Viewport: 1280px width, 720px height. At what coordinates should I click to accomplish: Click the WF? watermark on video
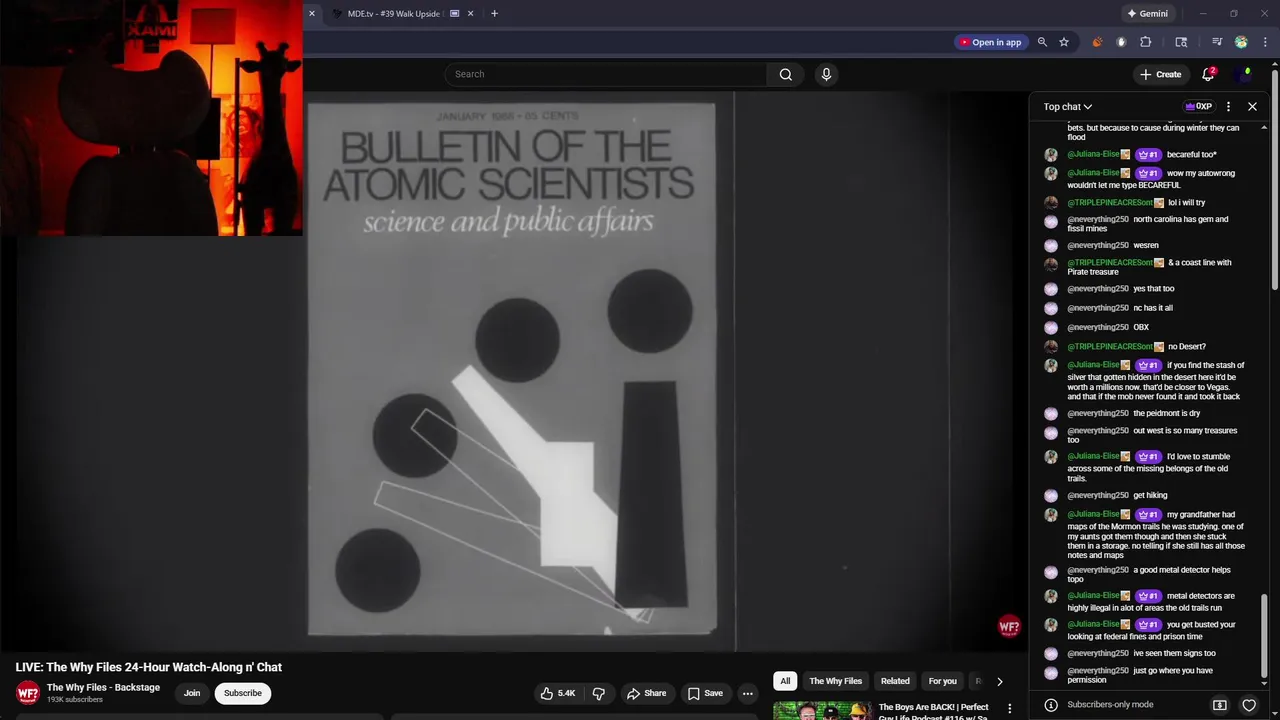tap(1009, 627)
